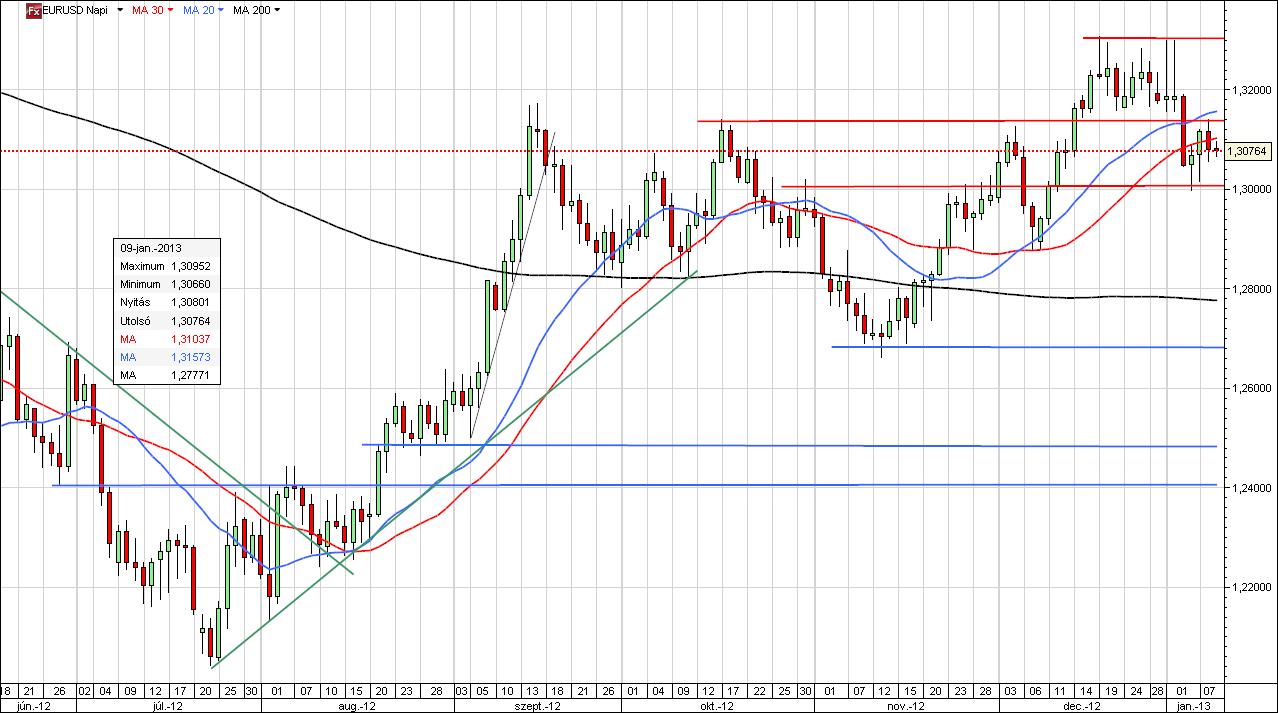
Task: Click the szept.-12 month label
Action: tap(536, 705)
